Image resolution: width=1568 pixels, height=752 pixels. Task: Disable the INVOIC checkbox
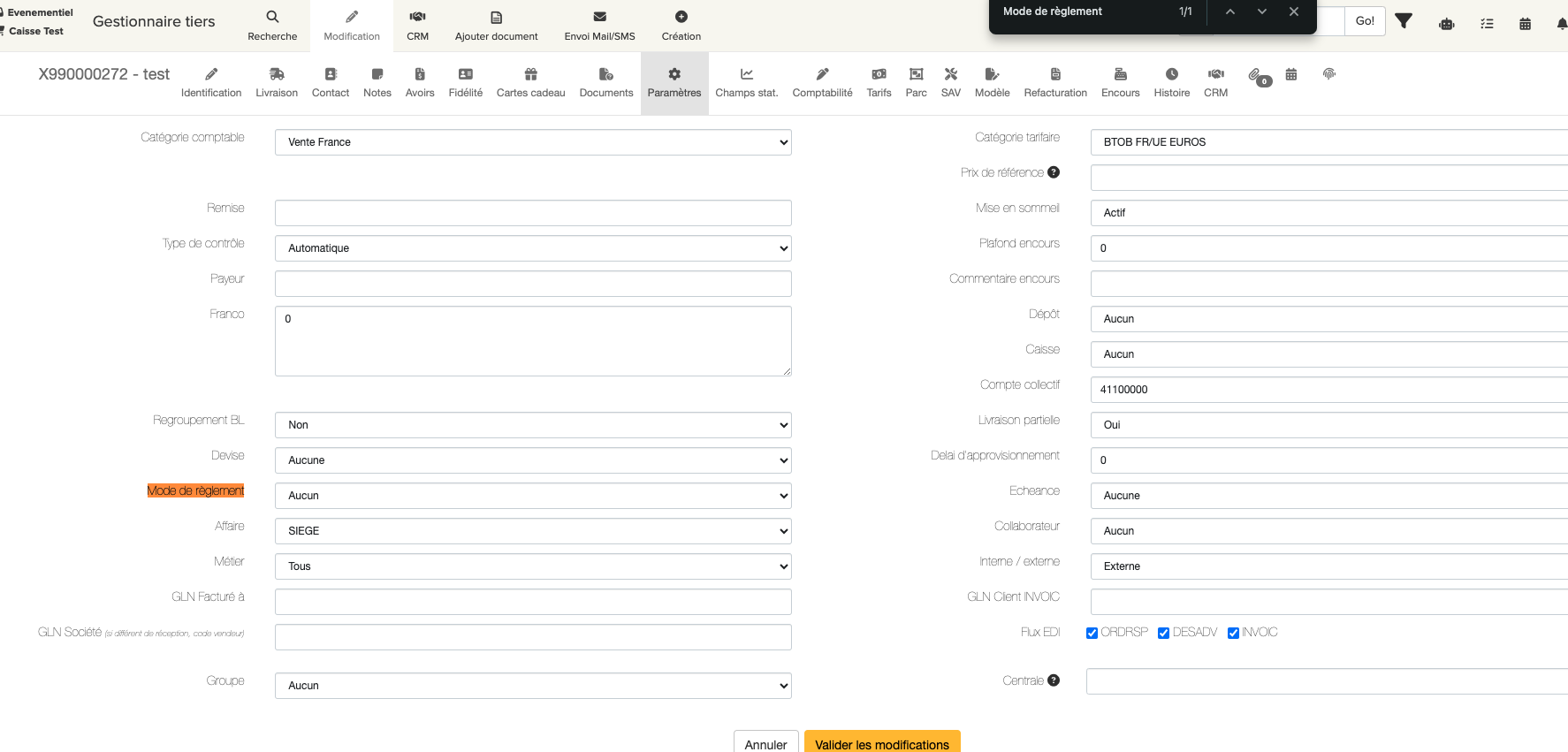1233,633
